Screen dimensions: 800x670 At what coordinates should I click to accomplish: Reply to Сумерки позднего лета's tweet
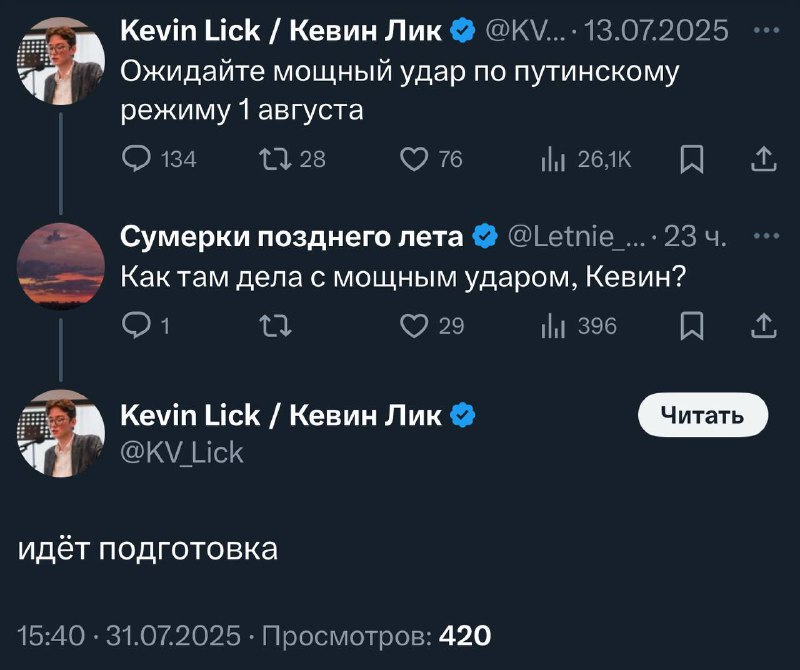(136, 325)
